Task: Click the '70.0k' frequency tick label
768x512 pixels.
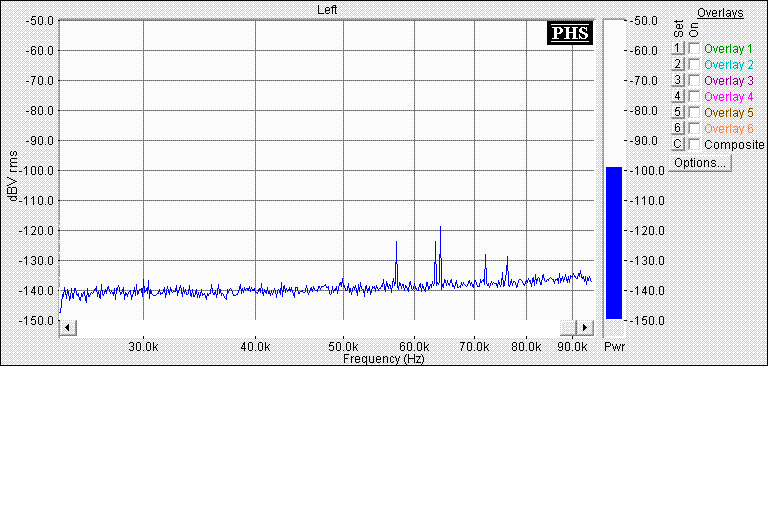Action: [474, 347]
